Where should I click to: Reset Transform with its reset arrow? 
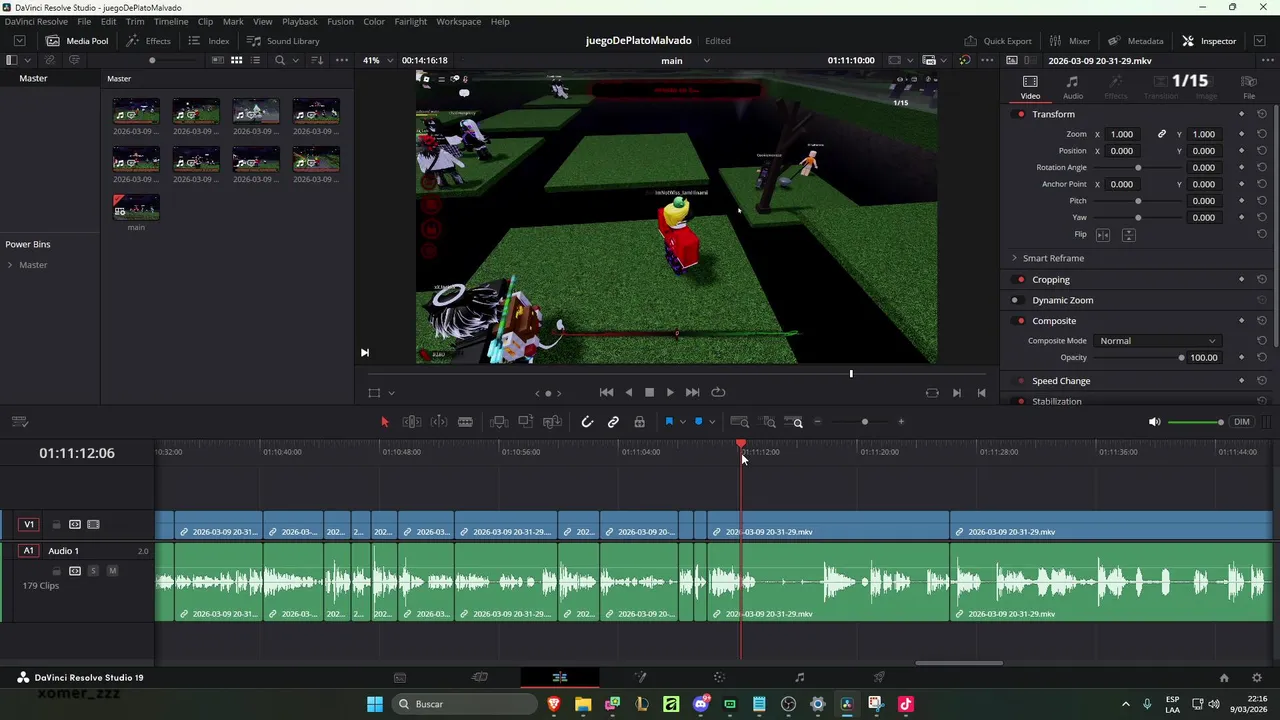1262,114
